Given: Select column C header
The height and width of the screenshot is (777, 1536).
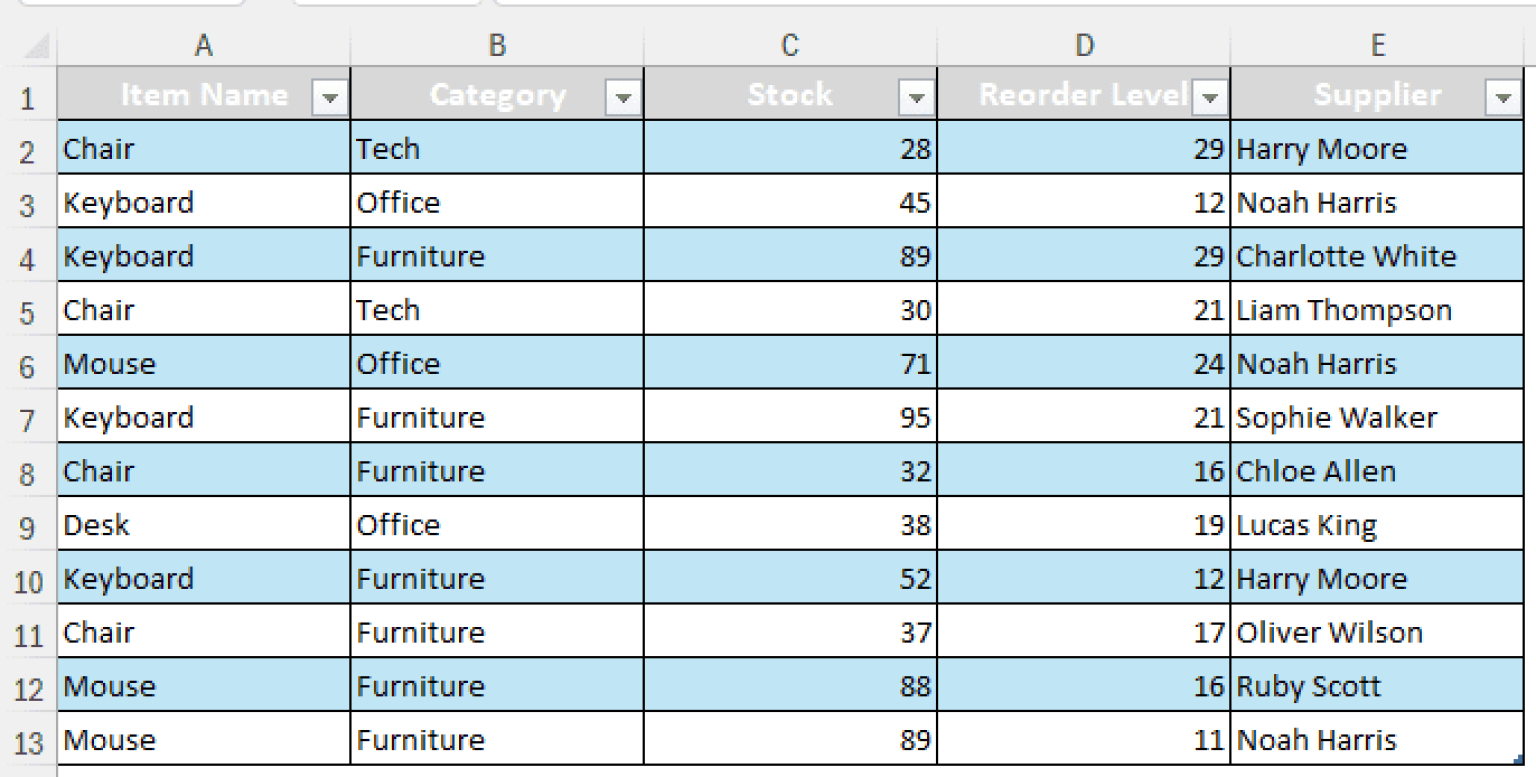Looking at the screenshot, I should 790,44.
